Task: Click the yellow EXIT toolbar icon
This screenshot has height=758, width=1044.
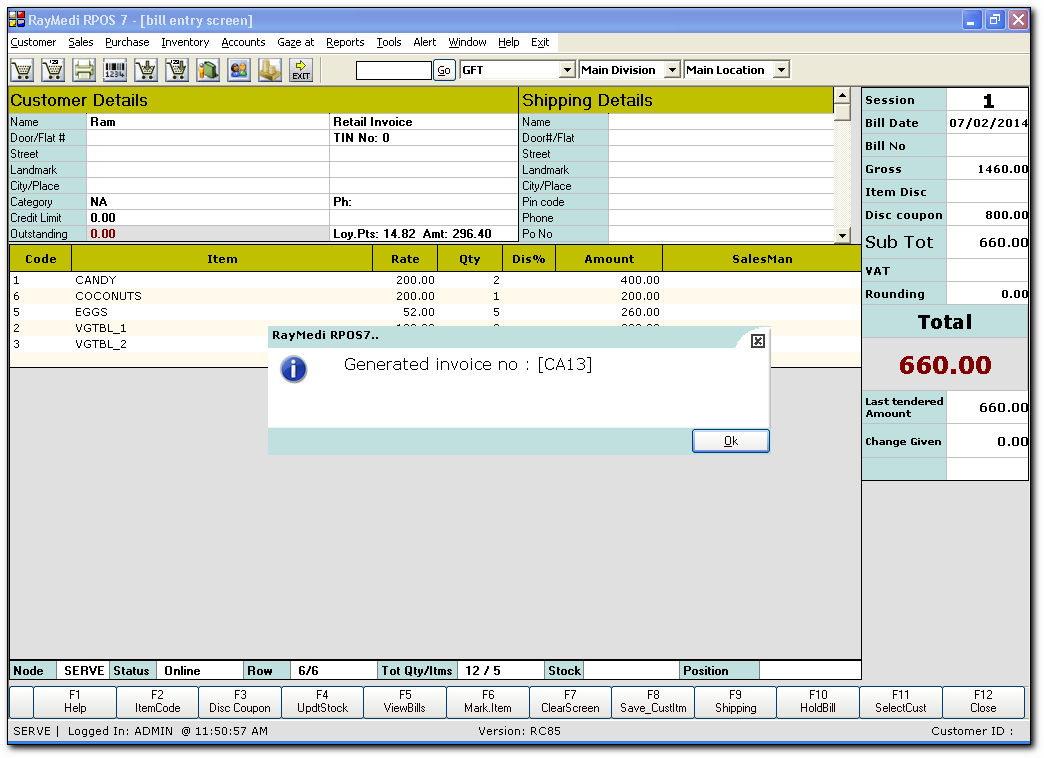Action: point(300,70)
